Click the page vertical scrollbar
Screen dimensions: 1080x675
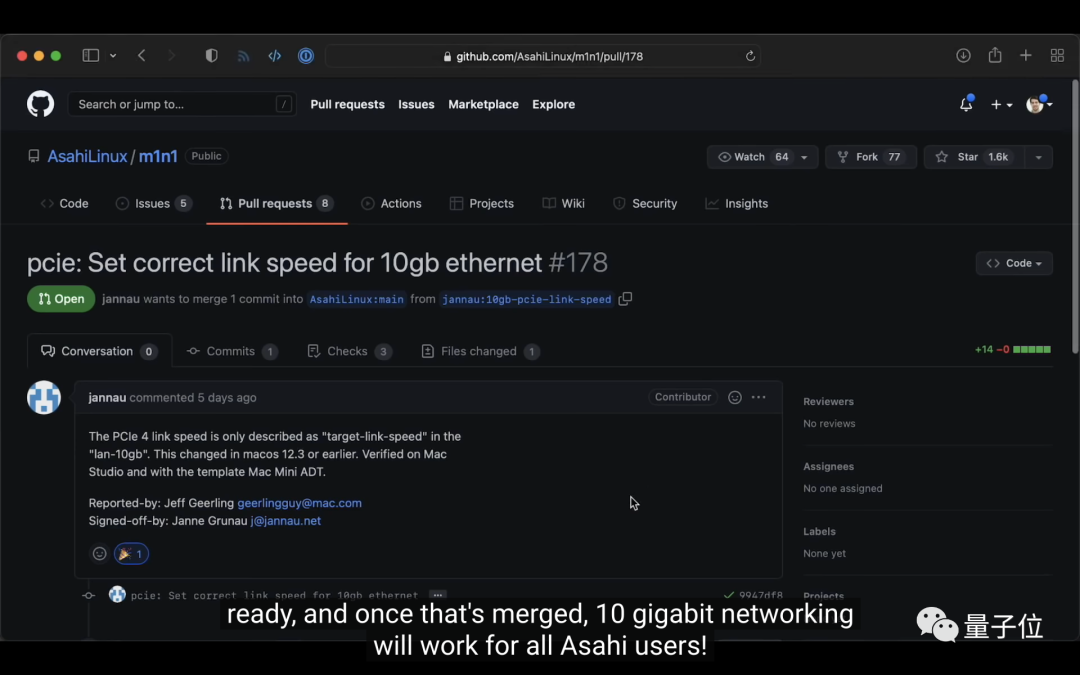pos(1074,217)
